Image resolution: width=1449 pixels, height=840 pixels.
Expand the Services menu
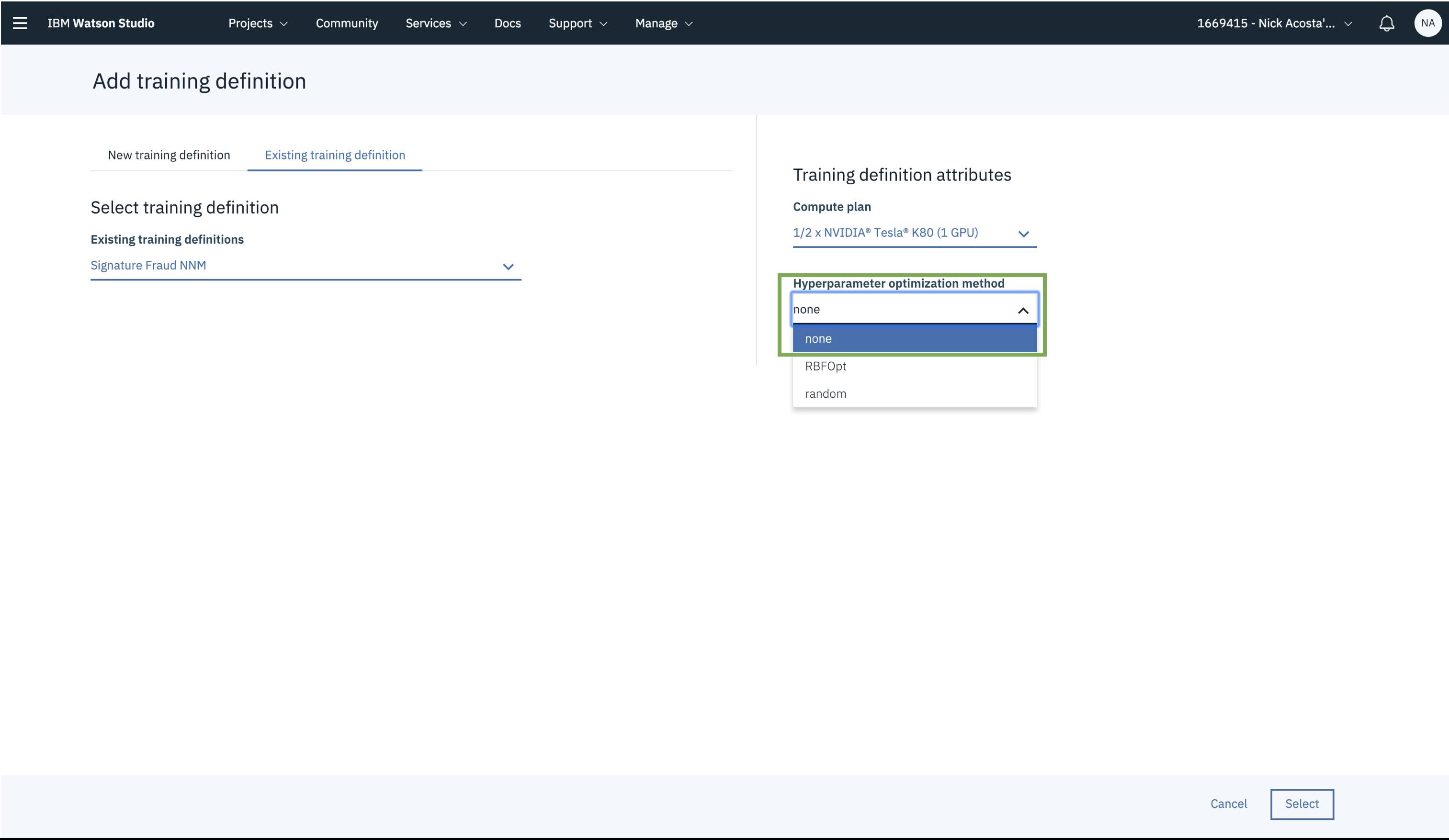[x=436, y=23]
